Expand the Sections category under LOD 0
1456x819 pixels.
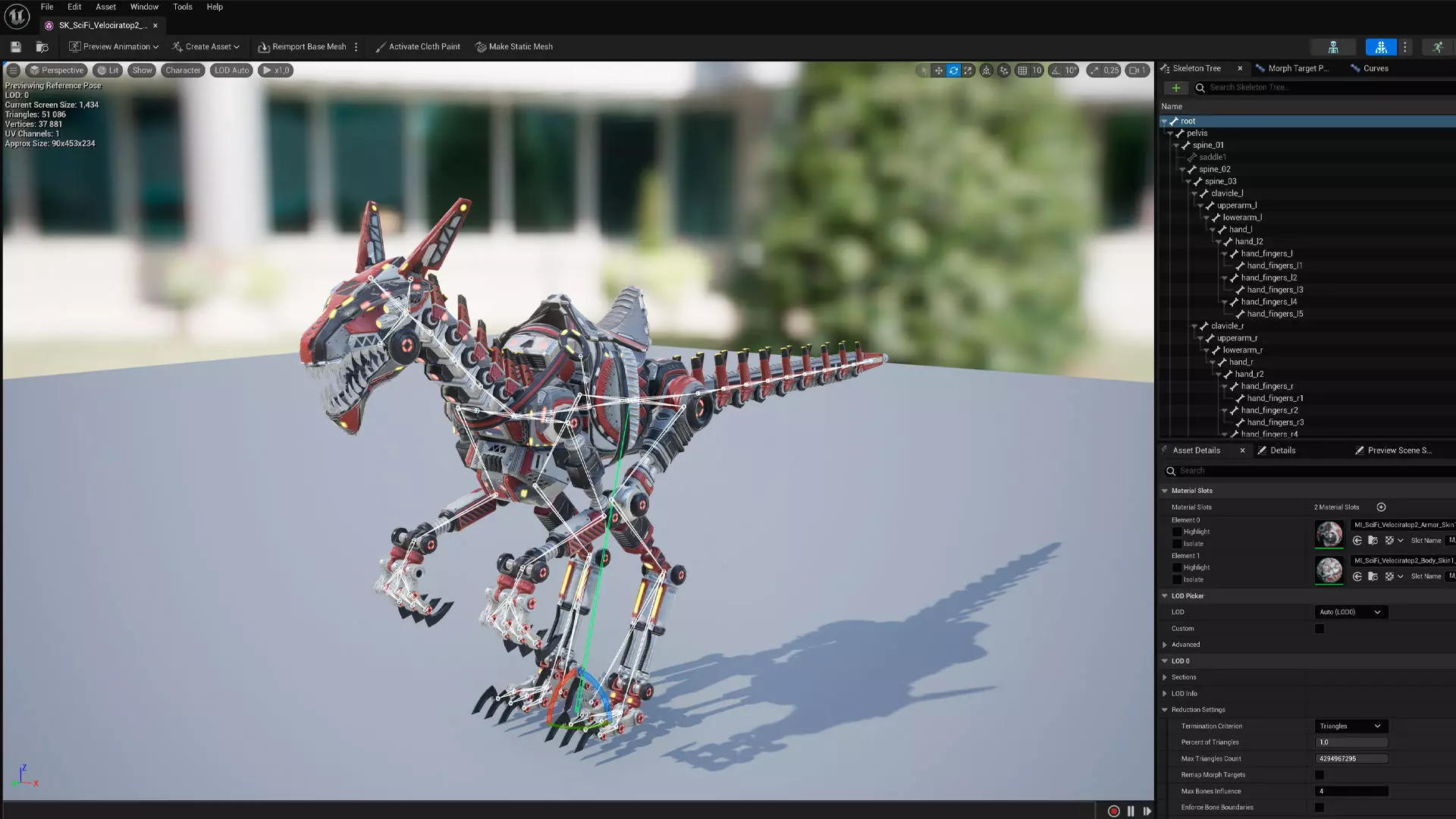click(x=1165, y=677)
